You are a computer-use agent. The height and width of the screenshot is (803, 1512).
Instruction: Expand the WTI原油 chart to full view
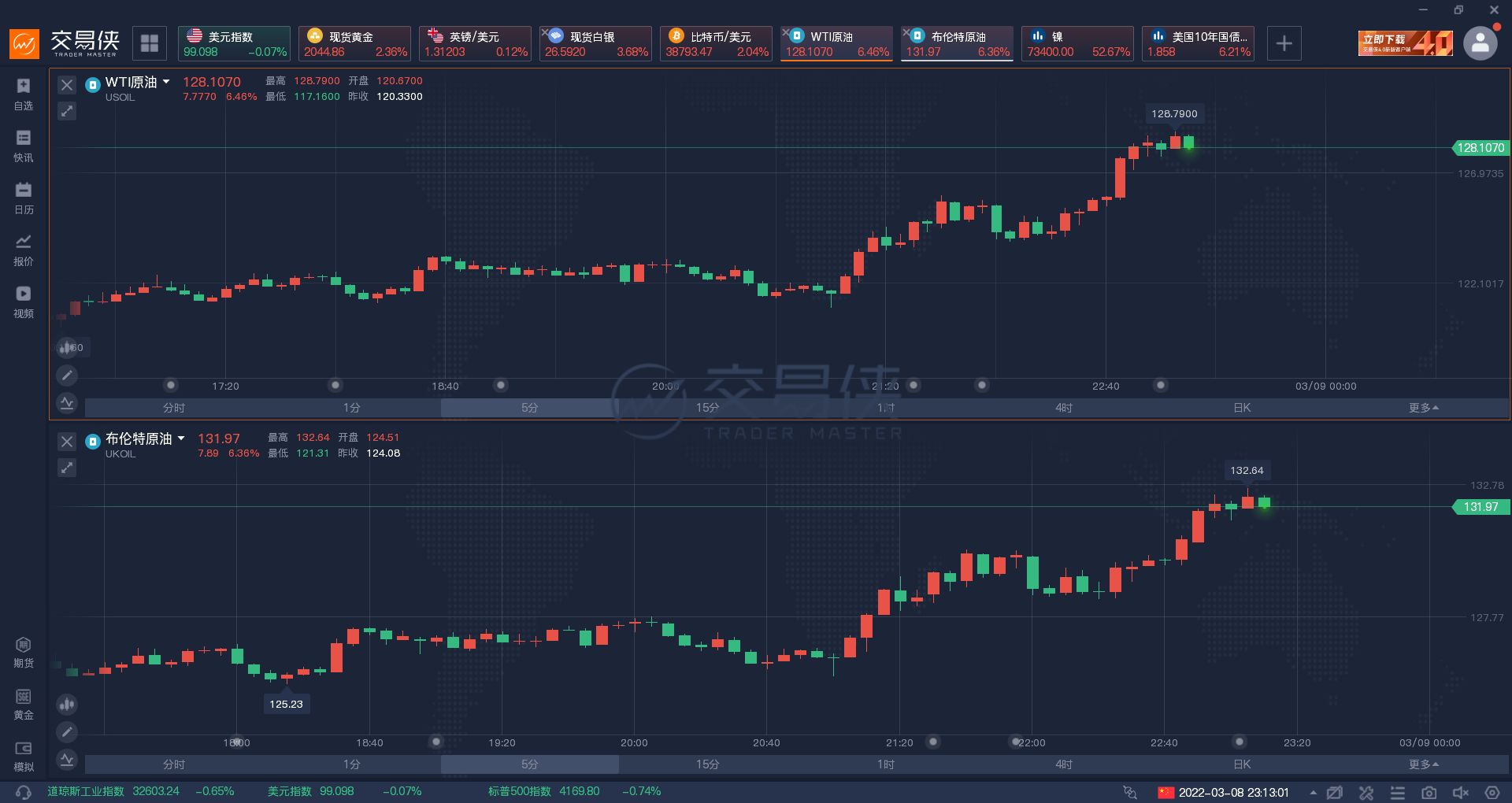pyautogui.click(x=67, y=111)
